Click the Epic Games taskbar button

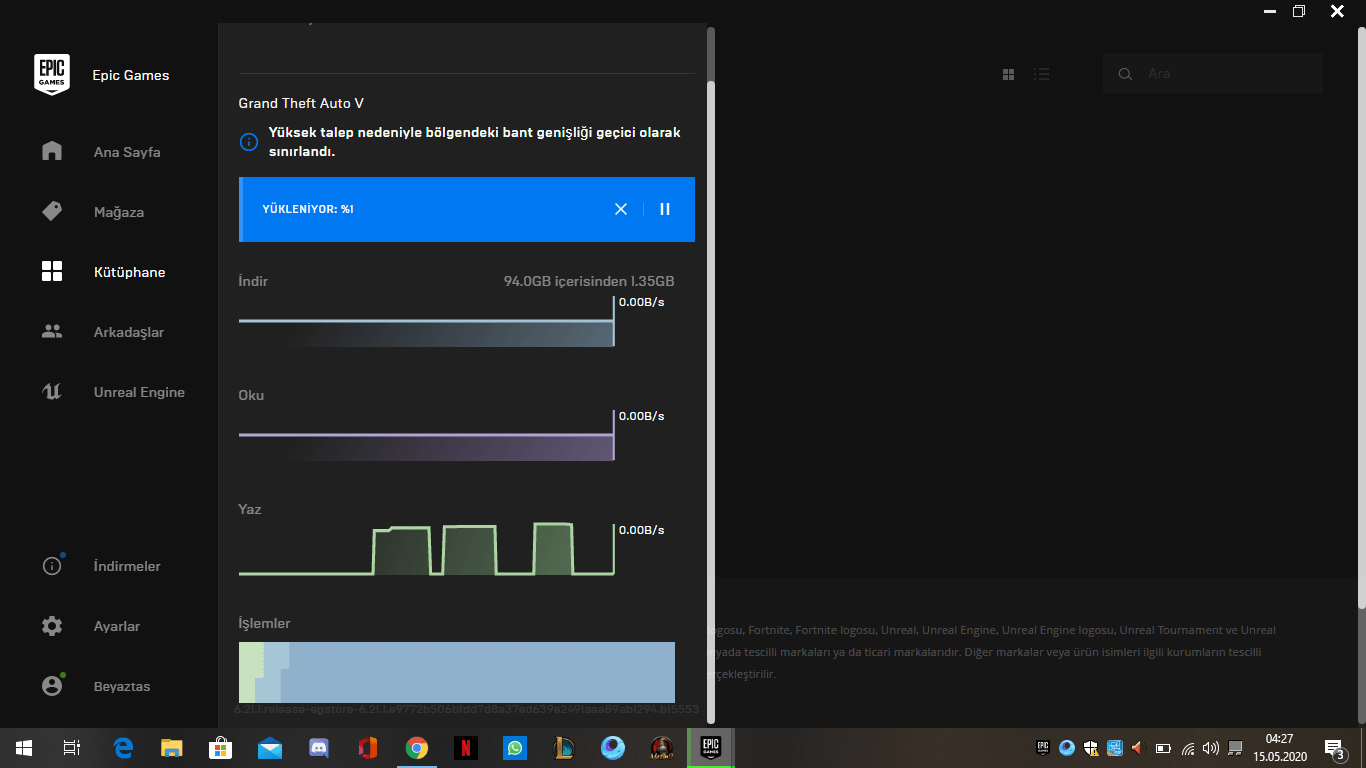[x=711, y=748]
